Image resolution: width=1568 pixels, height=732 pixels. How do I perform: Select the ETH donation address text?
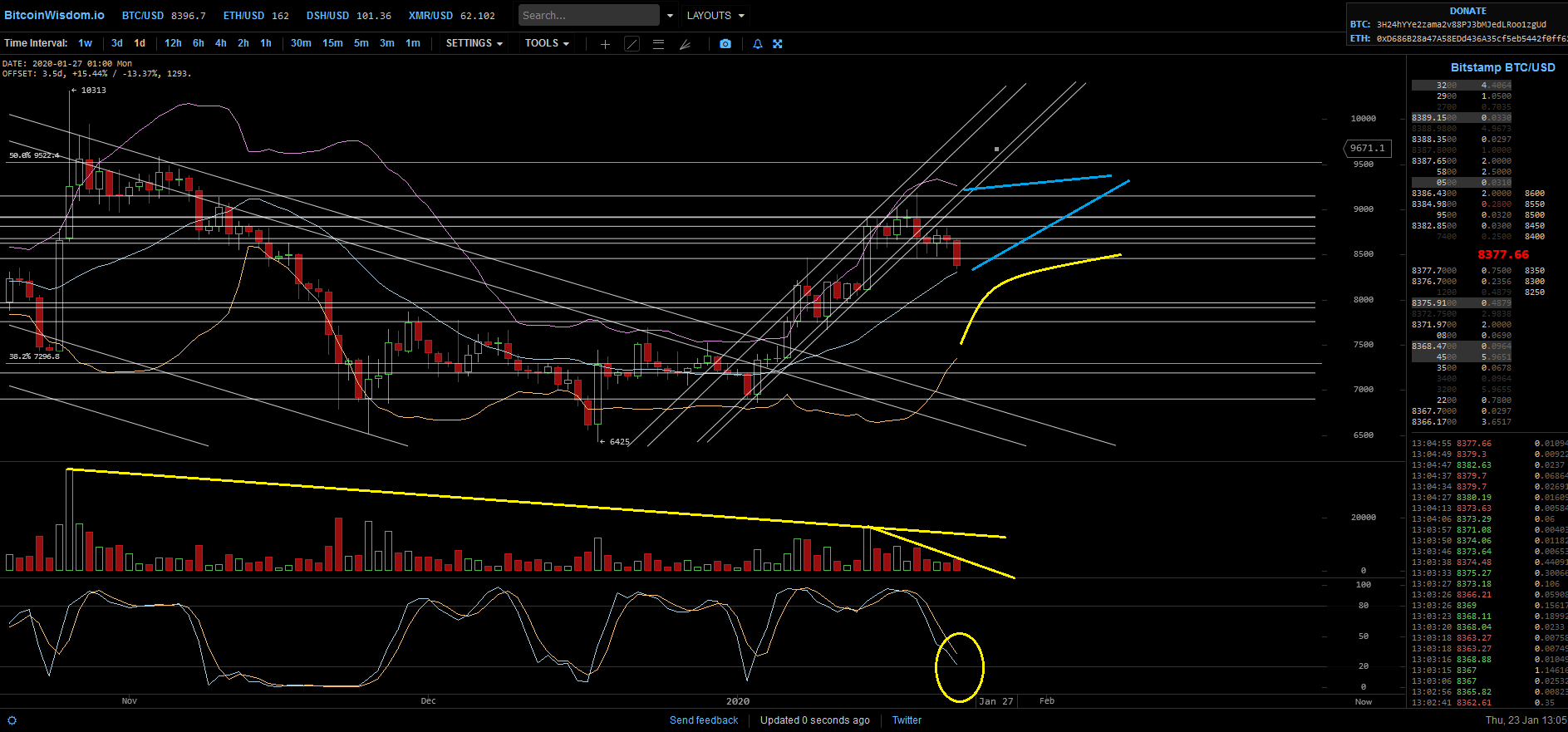1472,38
